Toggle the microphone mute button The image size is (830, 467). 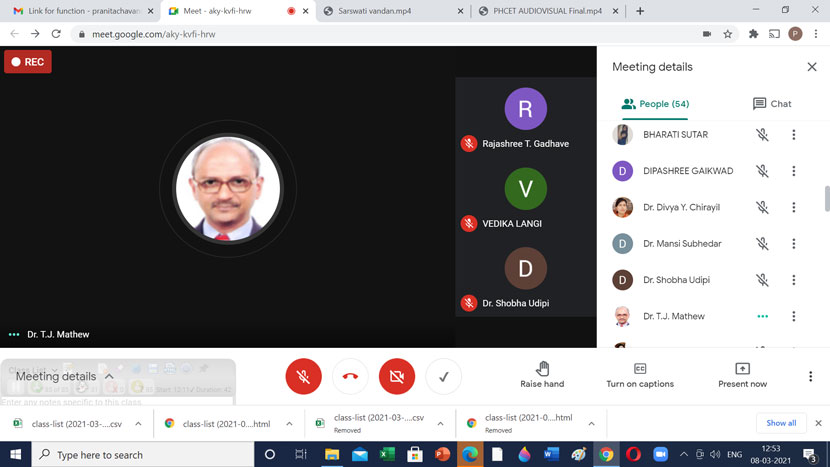click(x=303, y=377)
